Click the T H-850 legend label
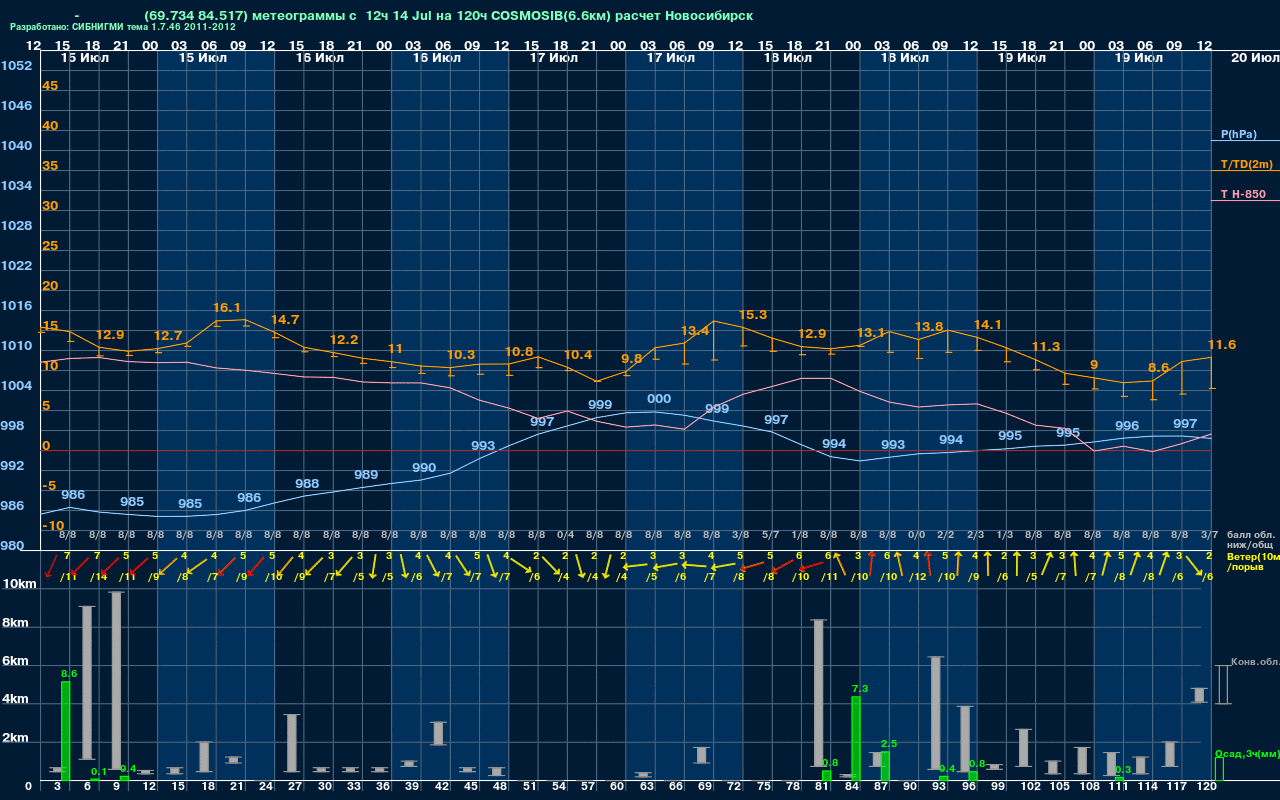 [x=1243, y=194]
